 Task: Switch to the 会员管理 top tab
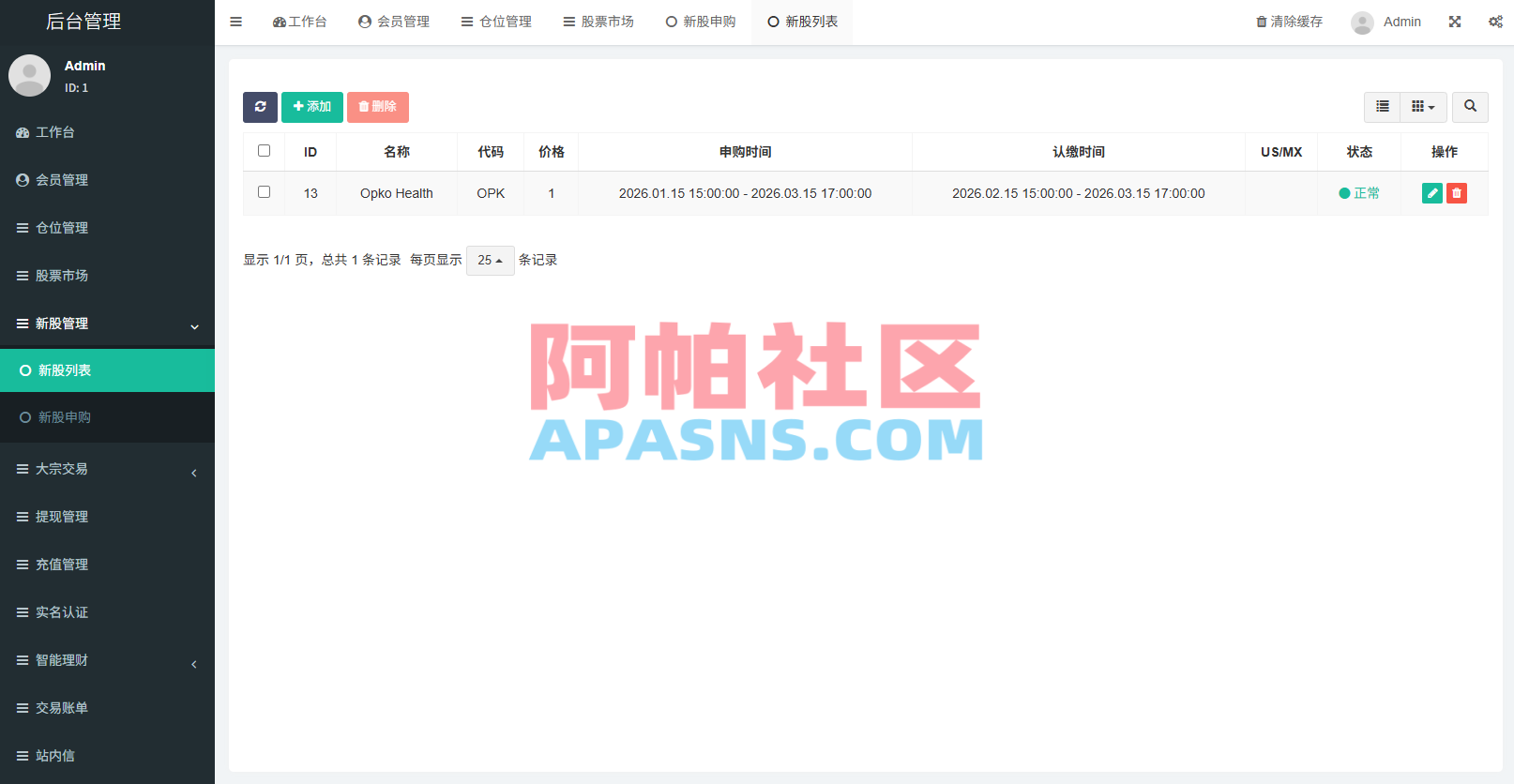tap(394, 22)
